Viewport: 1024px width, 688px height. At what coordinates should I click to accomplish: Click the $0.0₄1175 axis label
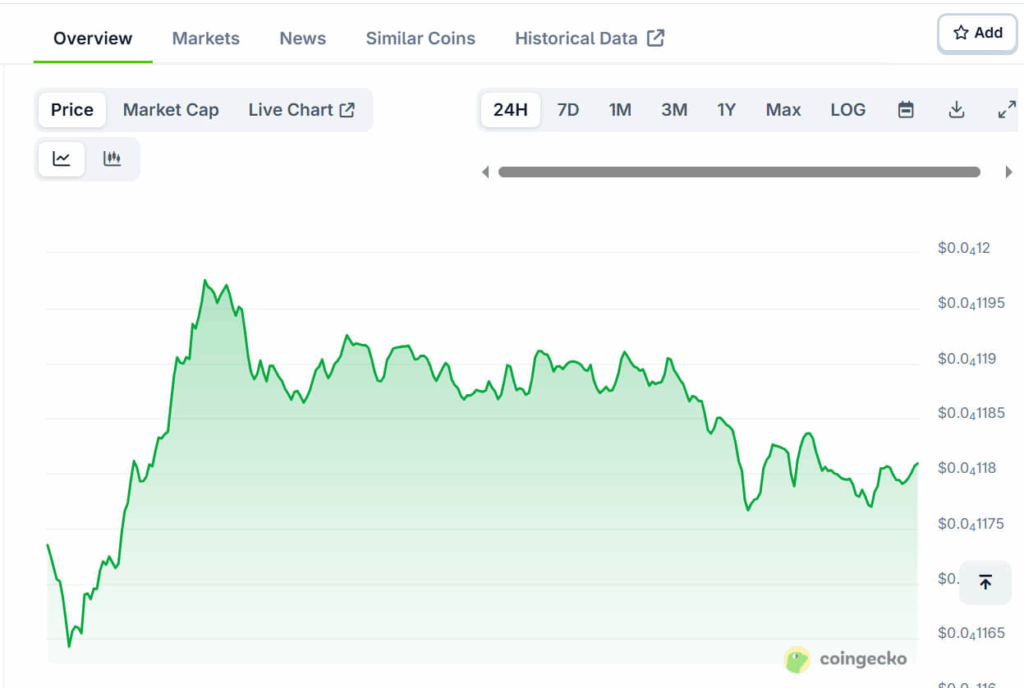tap(971, 524)
